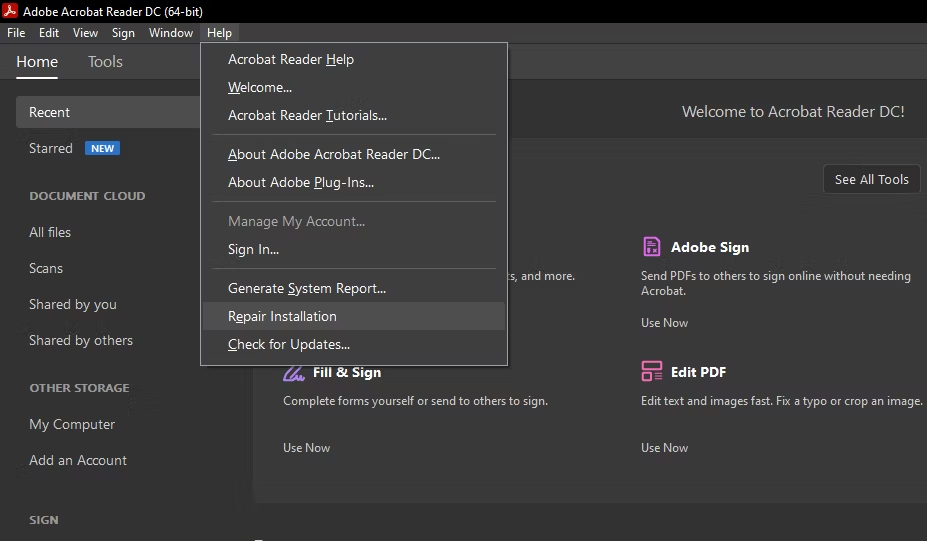Viewport: 927px width, 541px height.
Task: Switch to the Home tab
Action: click(x=37, y=62)
